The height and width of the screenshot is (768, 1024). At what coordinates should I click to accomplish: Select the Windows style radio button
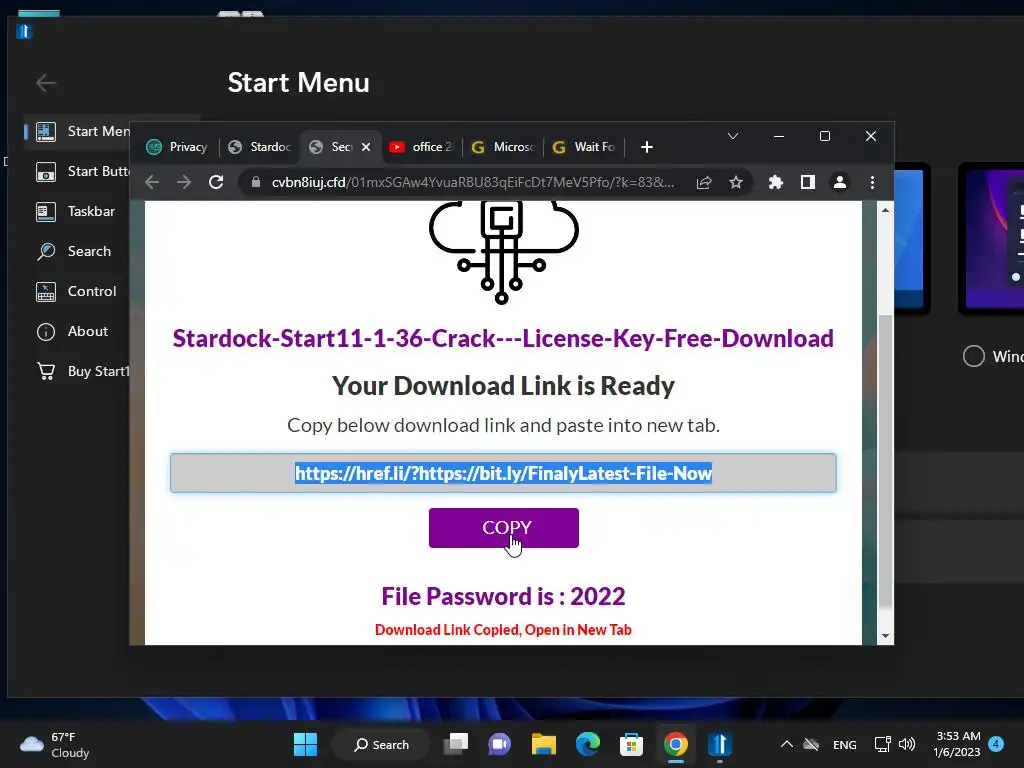973,356
